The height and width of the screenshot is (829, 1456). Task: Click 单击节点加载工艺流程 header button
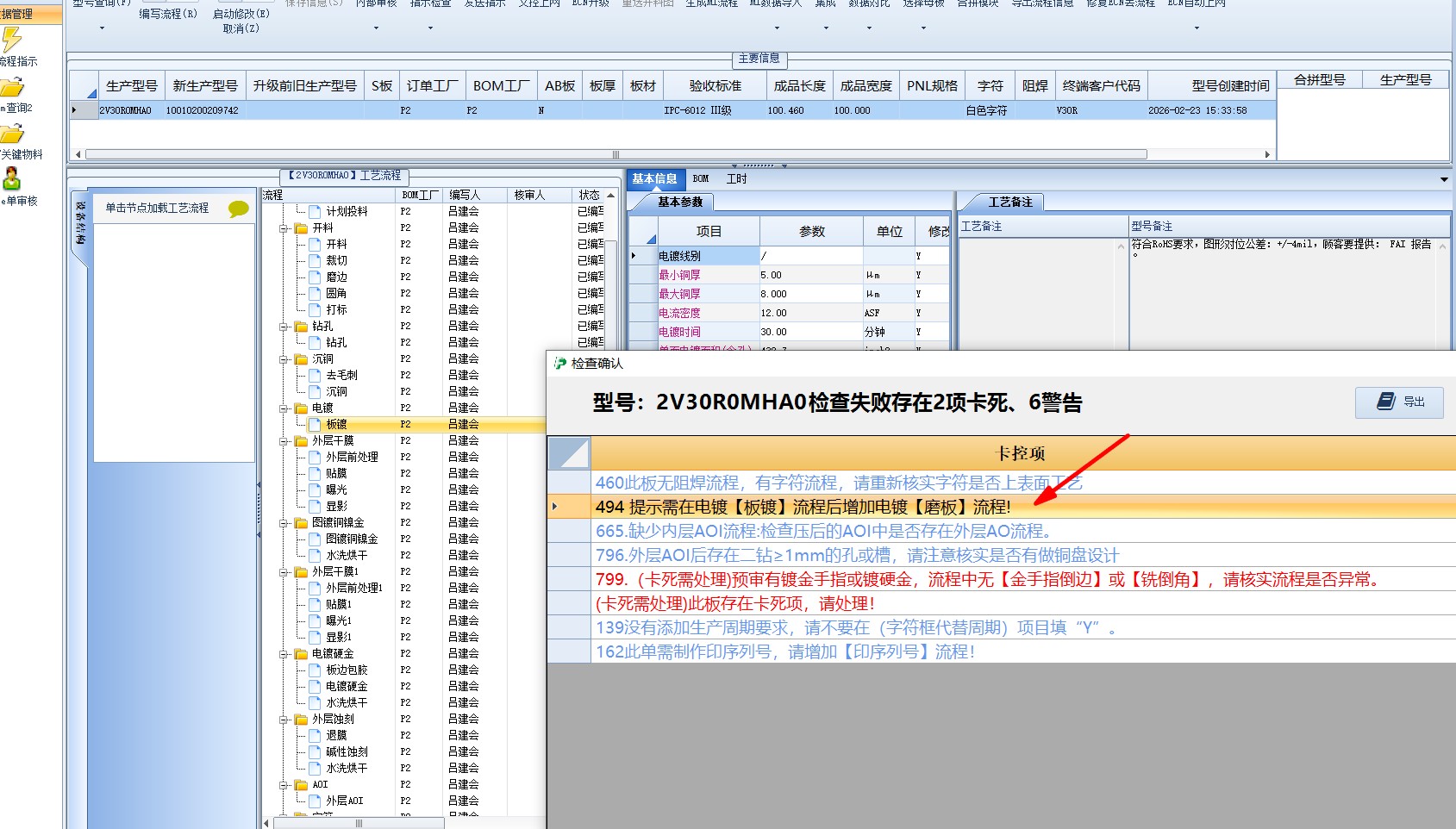157,209
